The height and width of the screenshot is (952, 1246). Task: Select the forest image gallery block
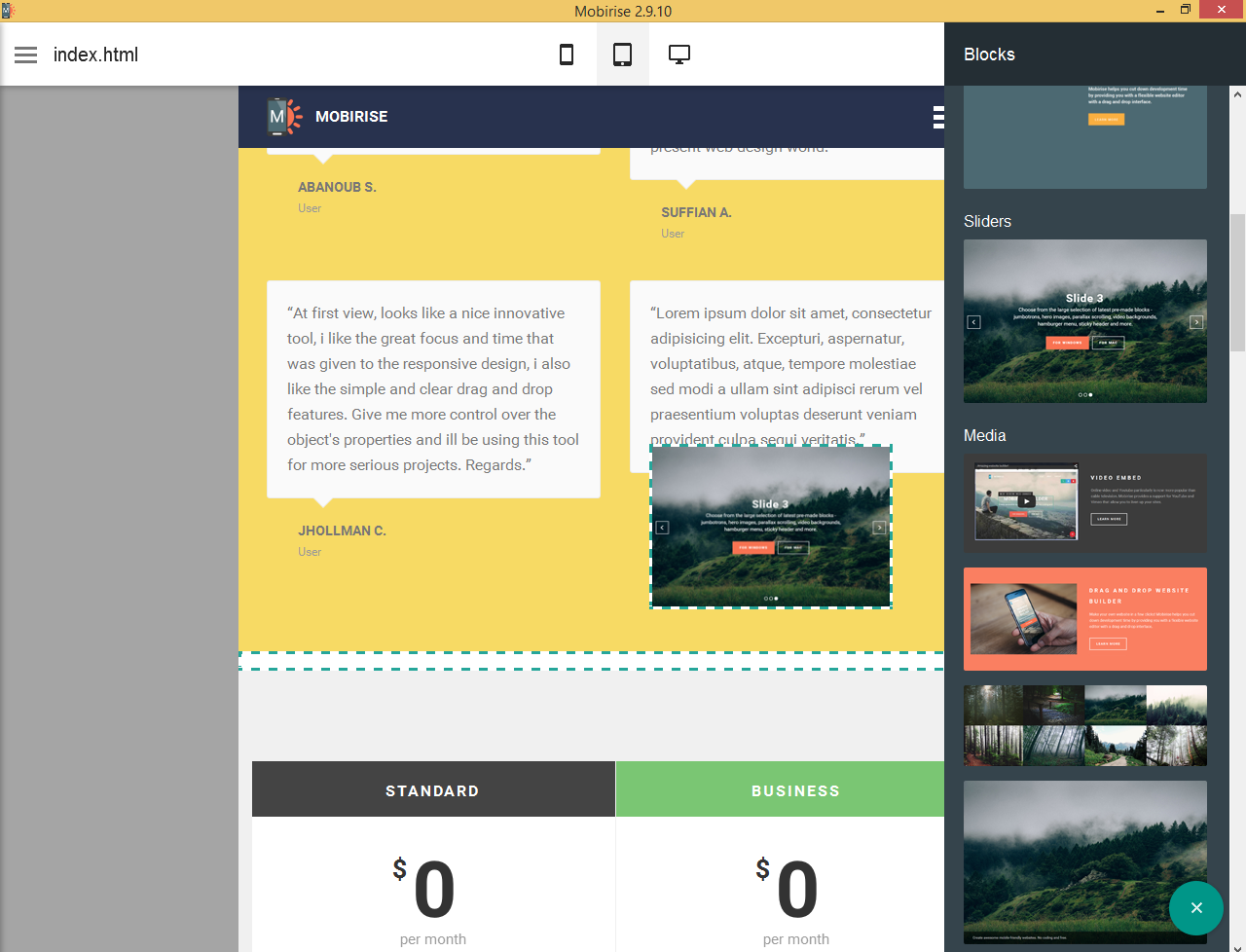coord(1085,726)
